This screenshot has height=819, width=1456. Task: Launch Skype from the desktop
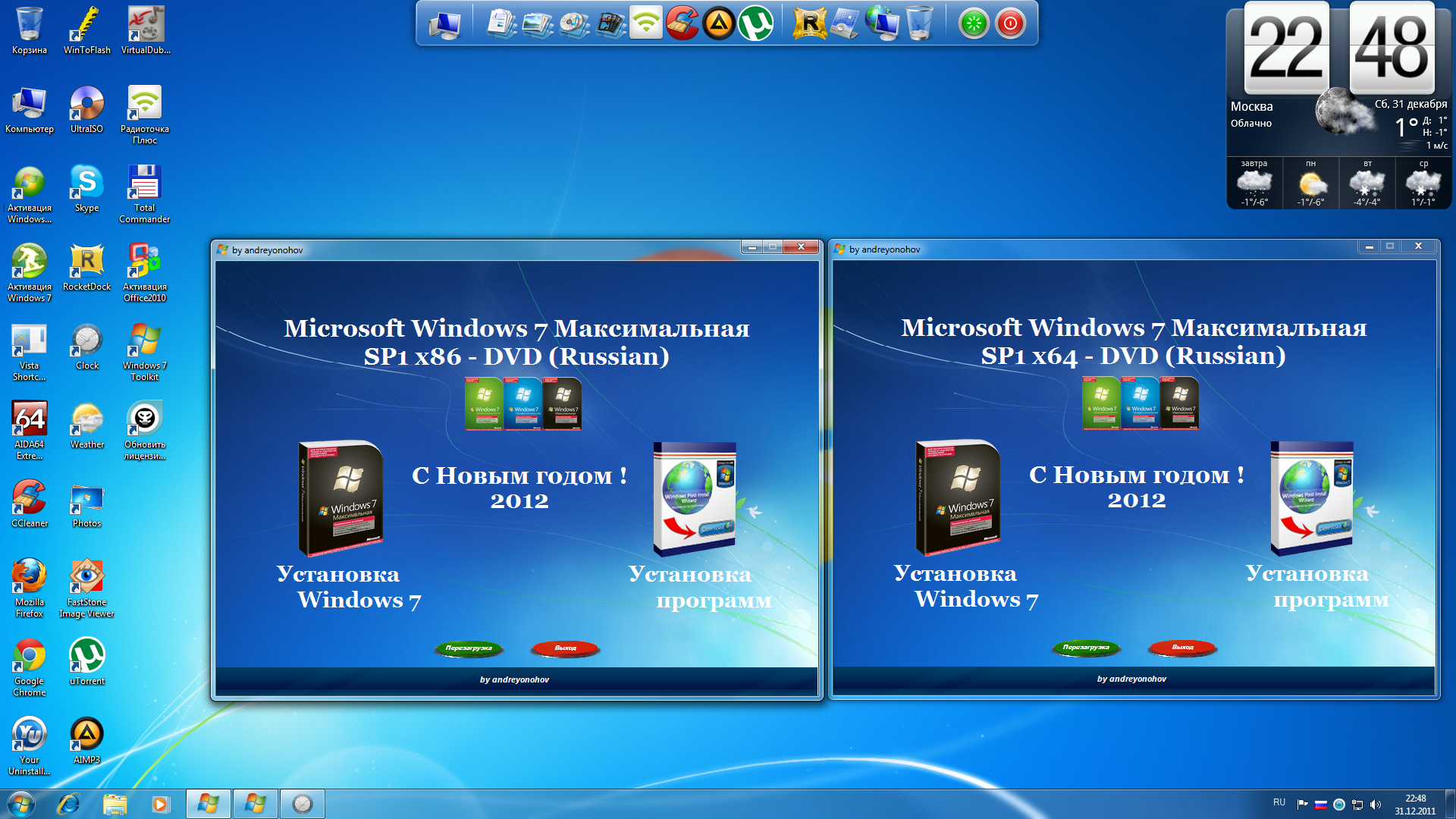tap(86, 188)
